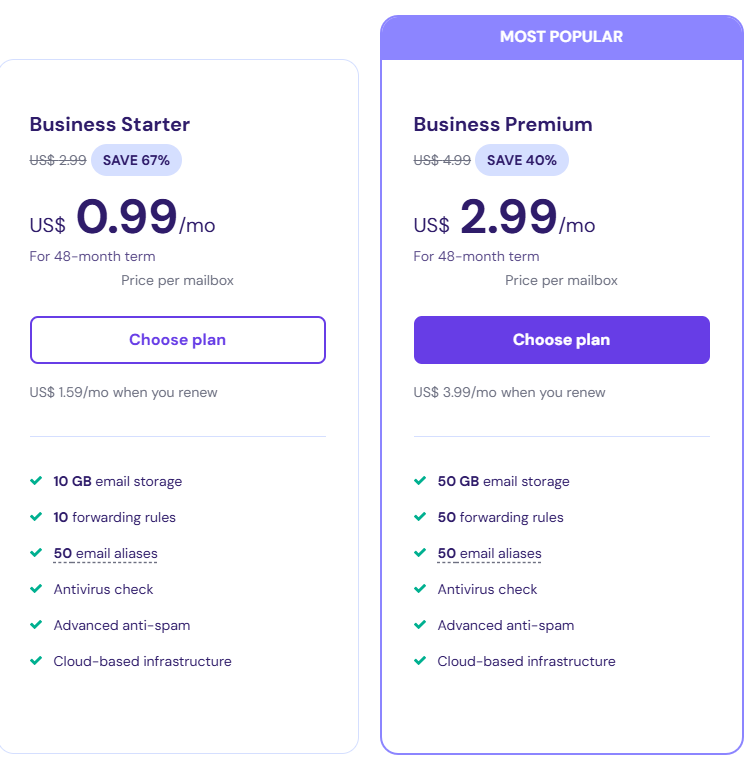Click the MOST POPULAR banner

[x=561, y=37]
